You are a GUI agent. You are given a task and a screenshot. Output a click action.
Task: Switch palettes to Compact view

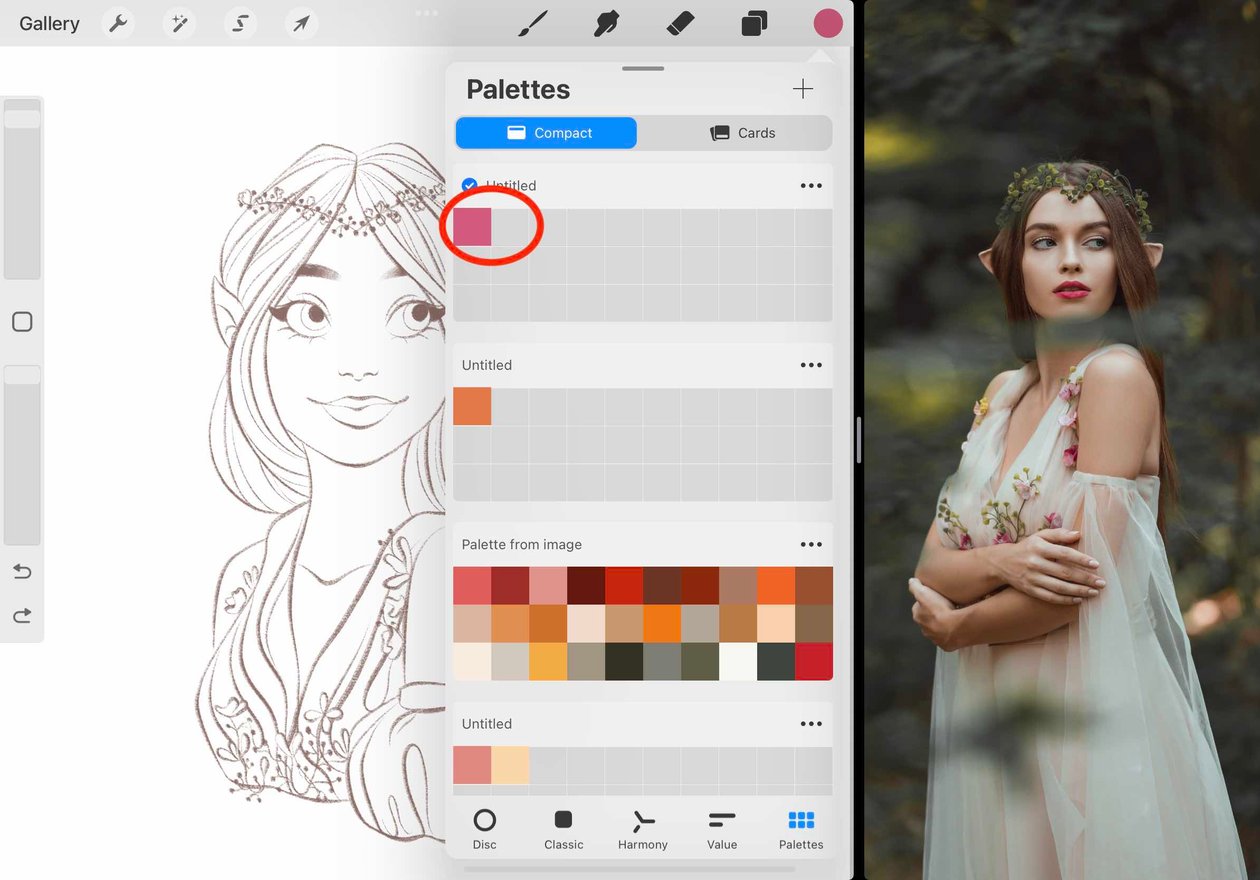pyautogui.click(x=546, y=133)
